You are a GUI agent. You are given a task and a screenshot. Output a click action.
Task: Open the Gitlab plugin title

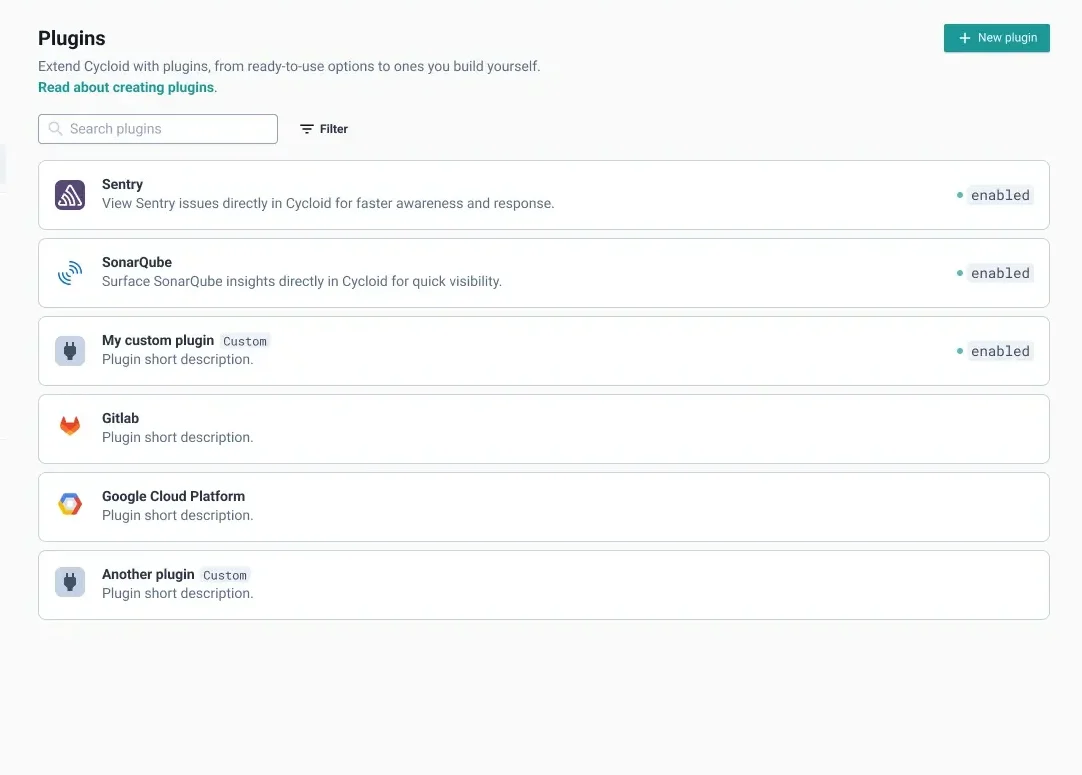(x=120, y=418)
